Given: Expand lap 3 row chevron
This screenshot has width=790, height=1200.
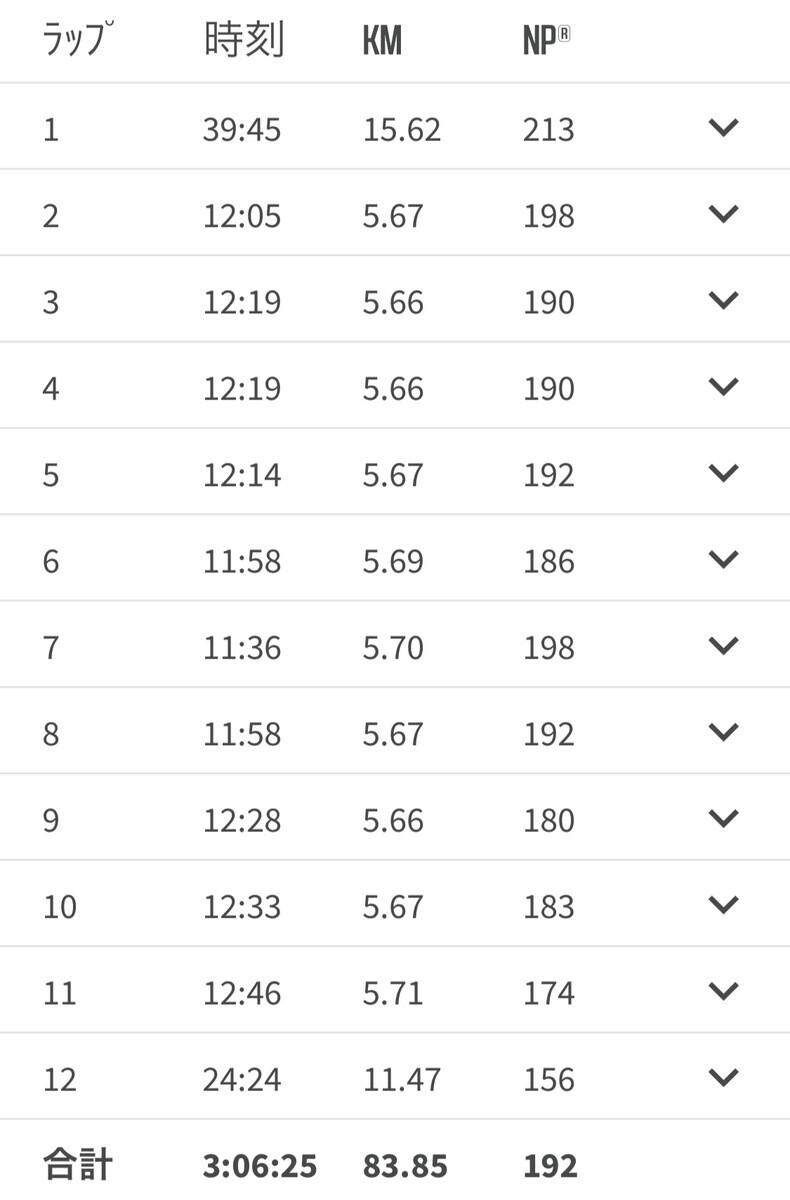Looking at the screenshot, I should point(722,299).
